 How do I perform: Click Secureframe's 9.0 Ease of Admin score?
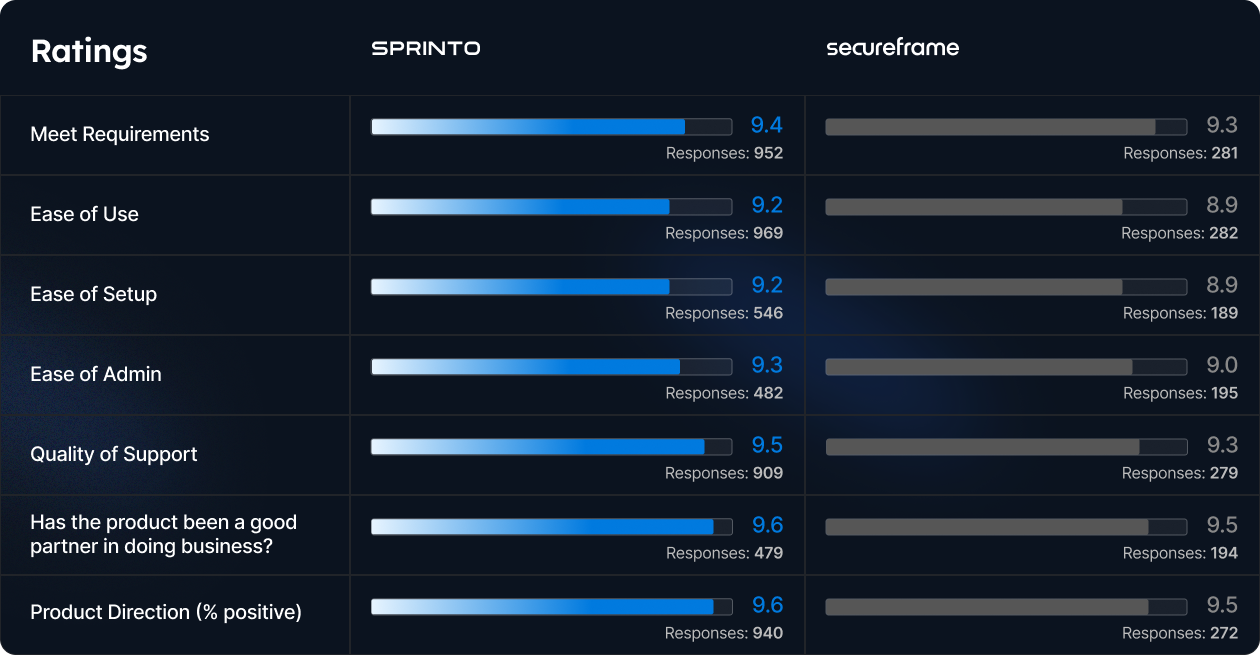(1222, 365)
